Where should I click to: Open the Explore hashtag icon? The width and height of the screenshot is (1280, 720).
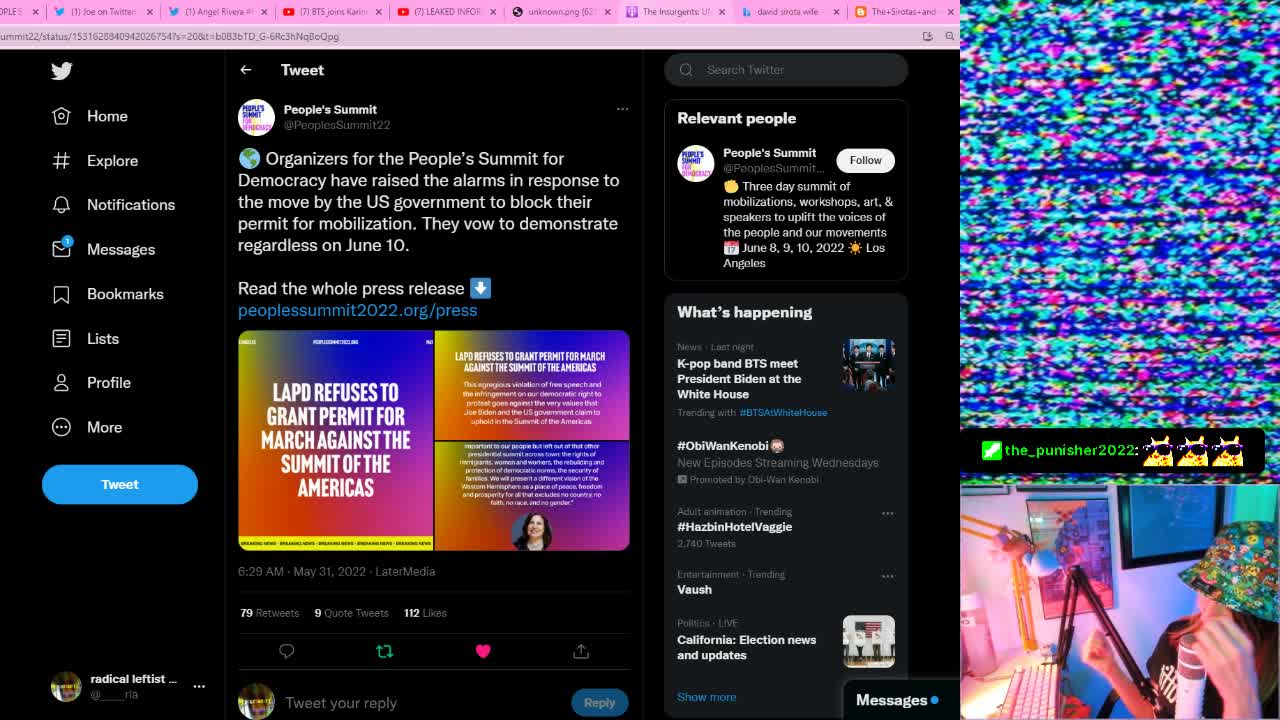coord(61,160)
